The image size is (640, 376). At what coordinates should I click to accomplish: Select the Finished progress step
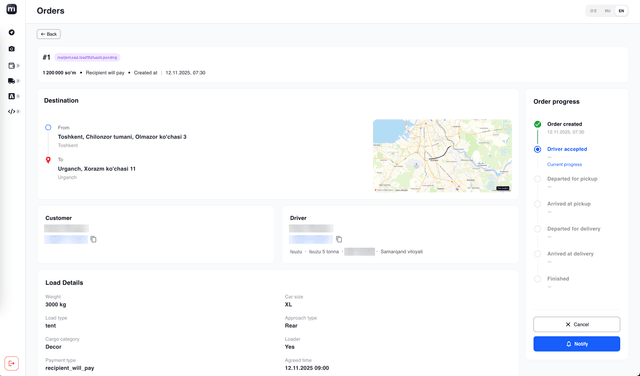tap(558, 278)
